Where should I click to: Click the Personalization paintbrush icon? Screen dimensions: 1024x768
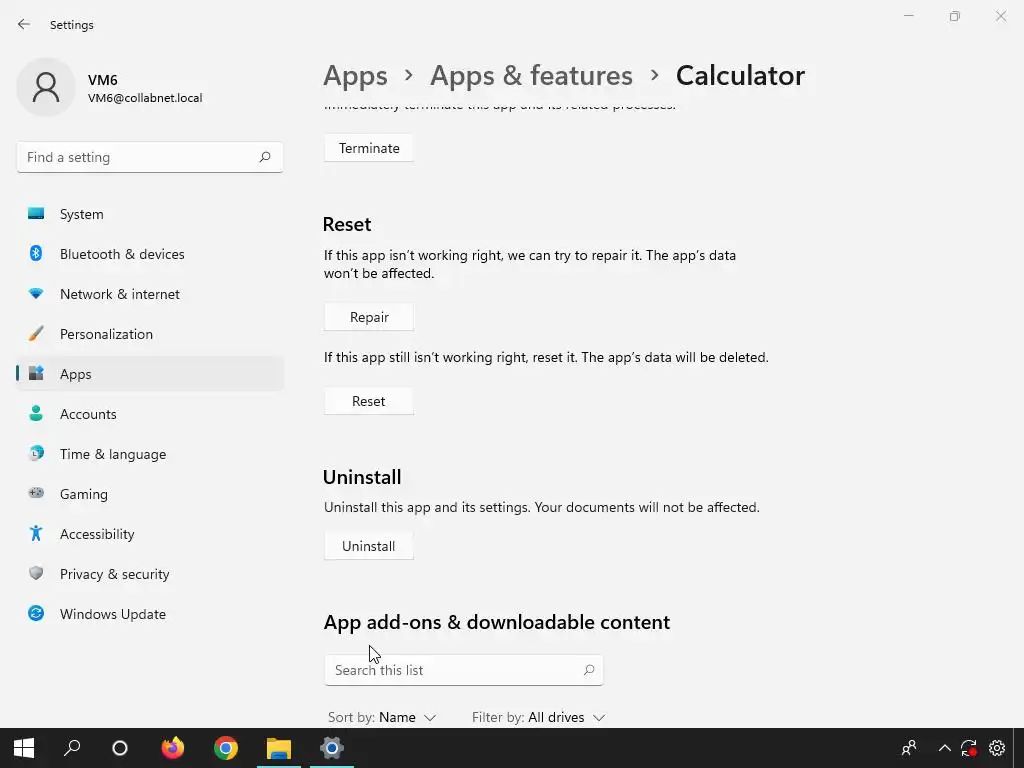coord(36,334)
